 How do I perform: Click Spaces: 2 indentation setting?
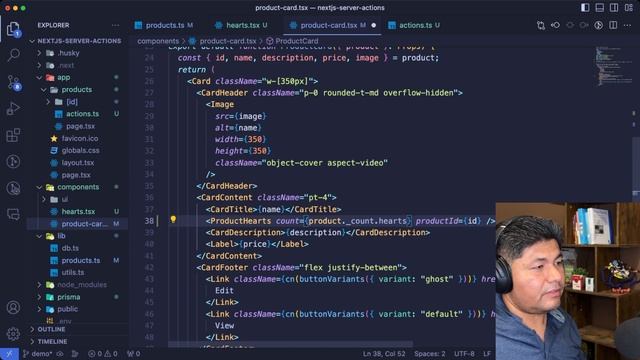pos(430,354)
